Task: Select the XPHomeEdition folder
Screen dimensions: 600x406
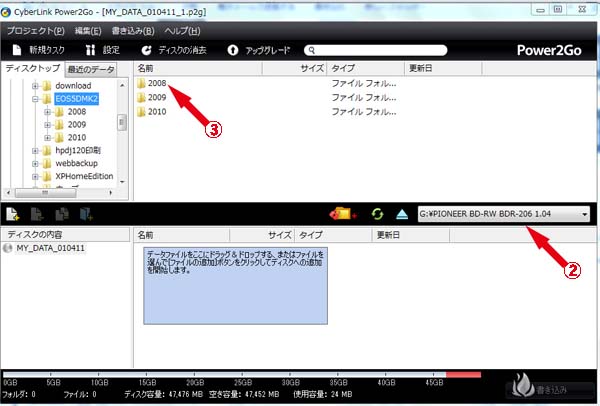Action: pyautogui.click(x=84, y=176)
